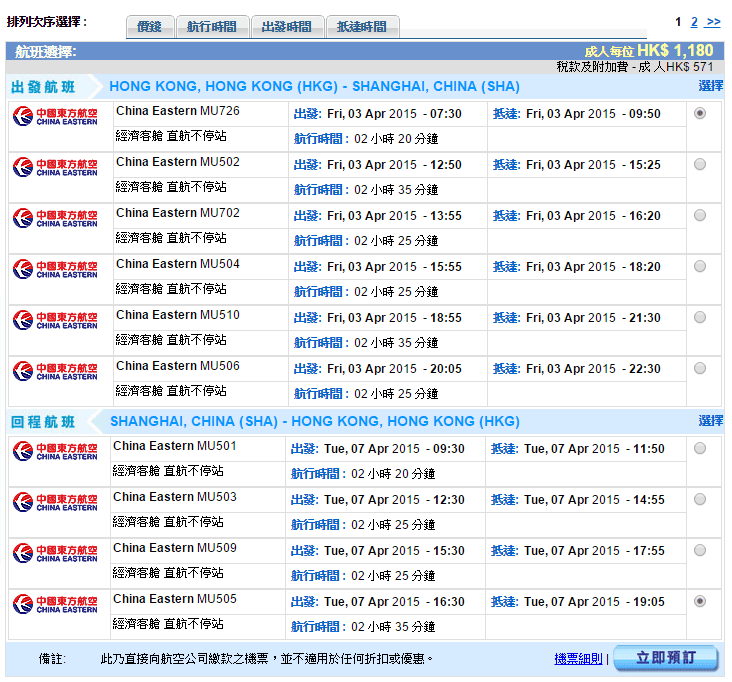
Task: Click China Eastern logo for flight MU510
Action: coord(56,320)
